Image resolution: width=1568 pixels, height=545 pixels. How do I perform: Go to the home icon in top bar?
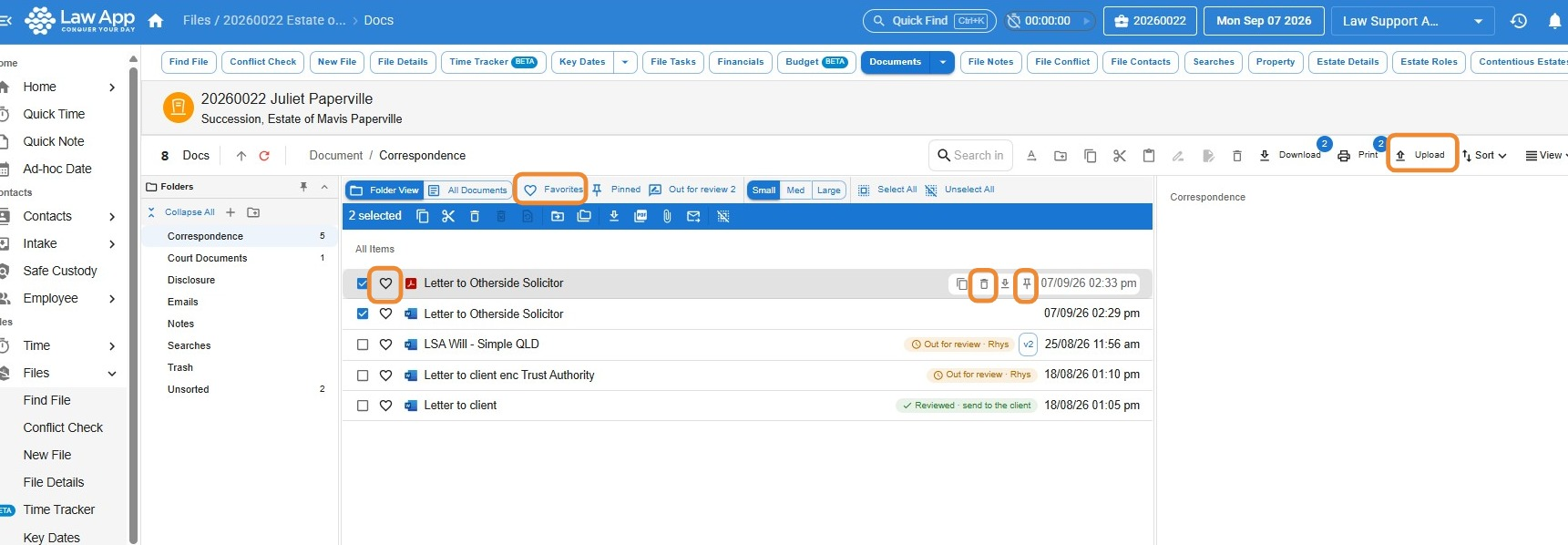[x=156, y=20]
